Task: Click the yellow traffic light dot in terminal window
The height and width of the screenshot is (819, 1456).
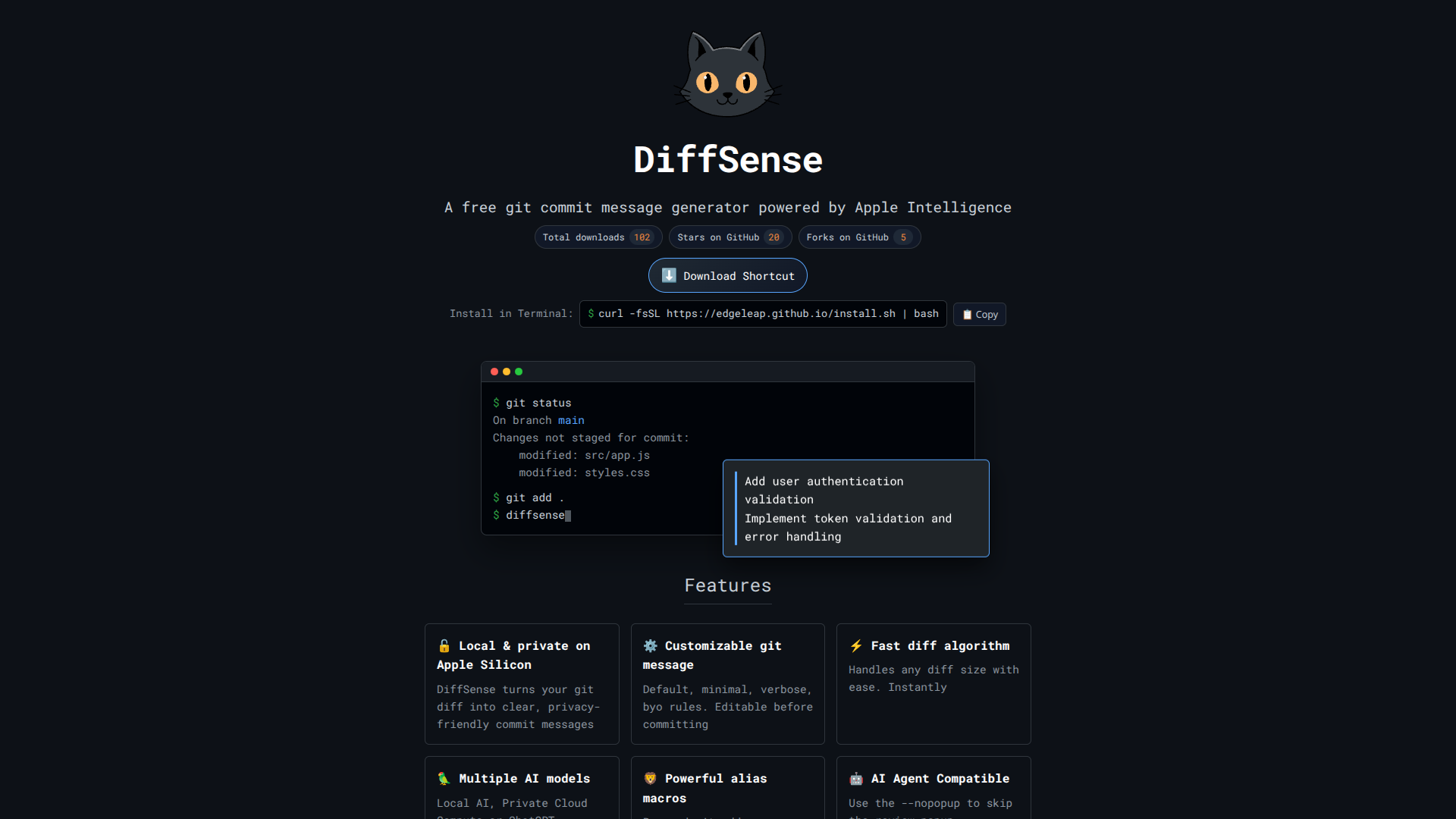Action: click(x=506, y=372)
